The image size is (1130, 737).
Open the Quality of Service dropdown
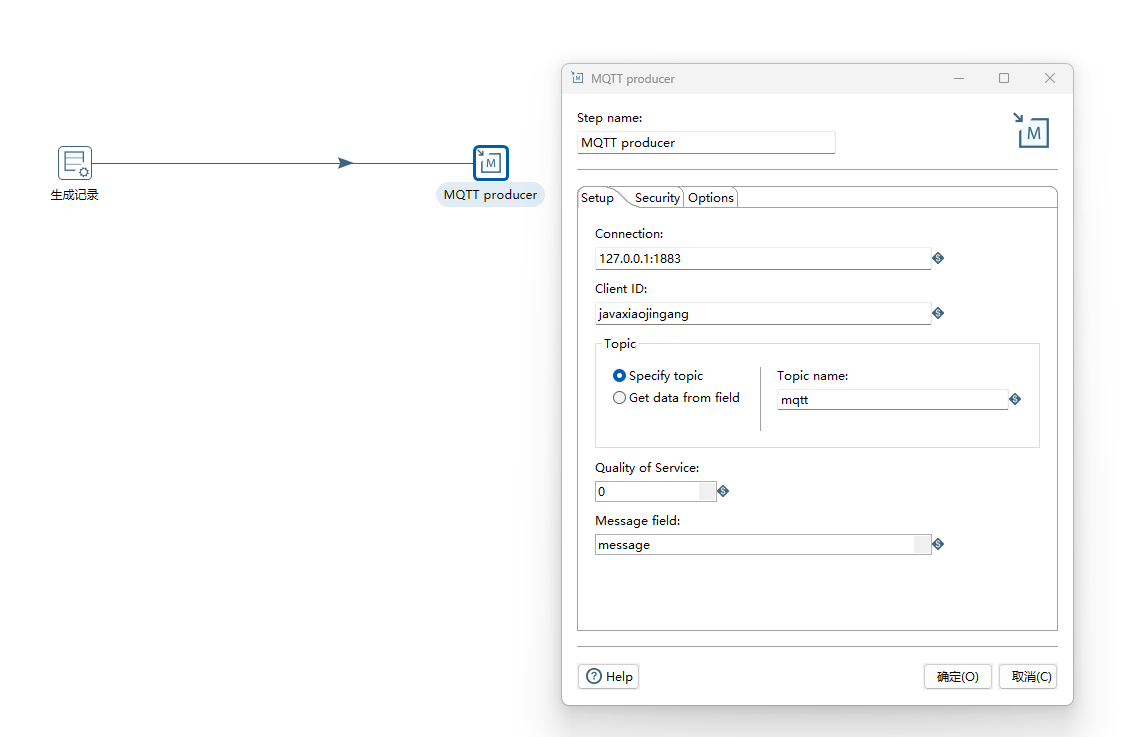707,491
